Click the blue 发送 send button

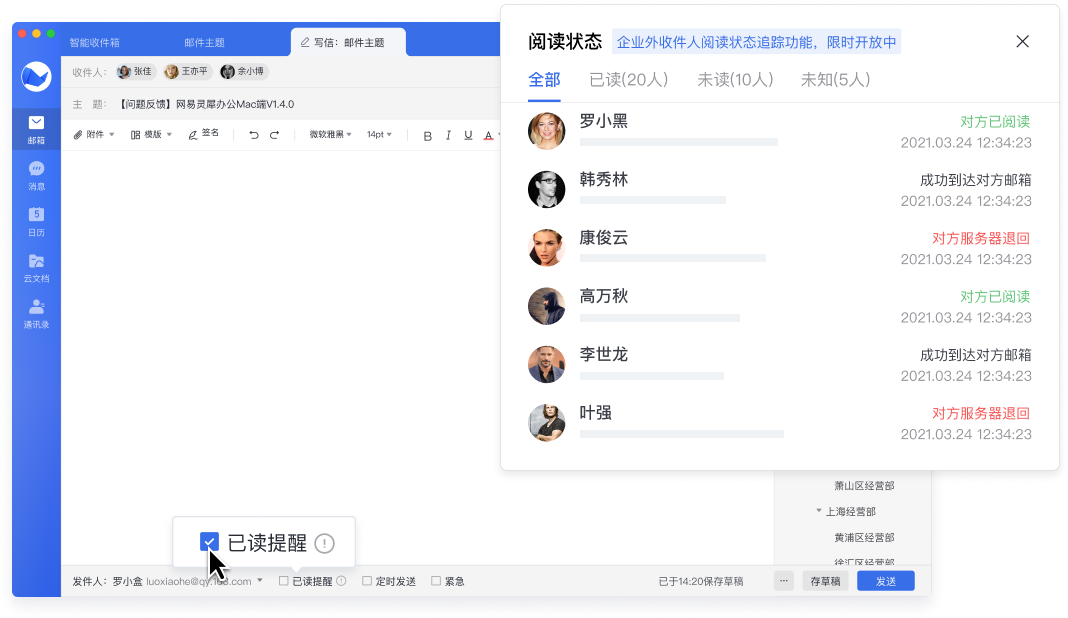pyautogui.click(x=885, y=581)
